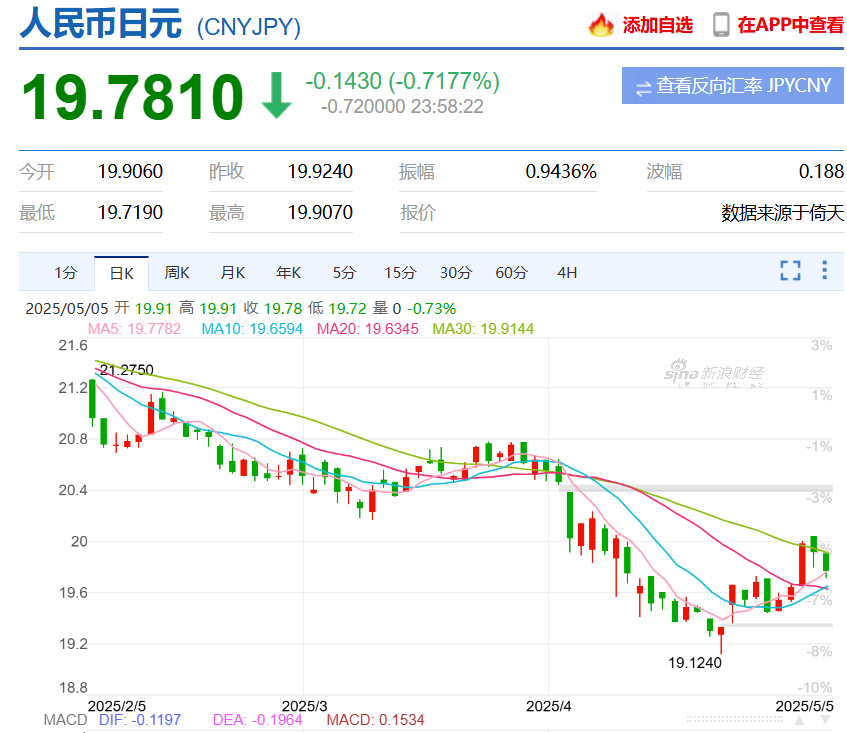Image resolution: width=847 pixels, height=733 pixels.
Task: Open 在APP中查看 link
Action: (790, 25)
